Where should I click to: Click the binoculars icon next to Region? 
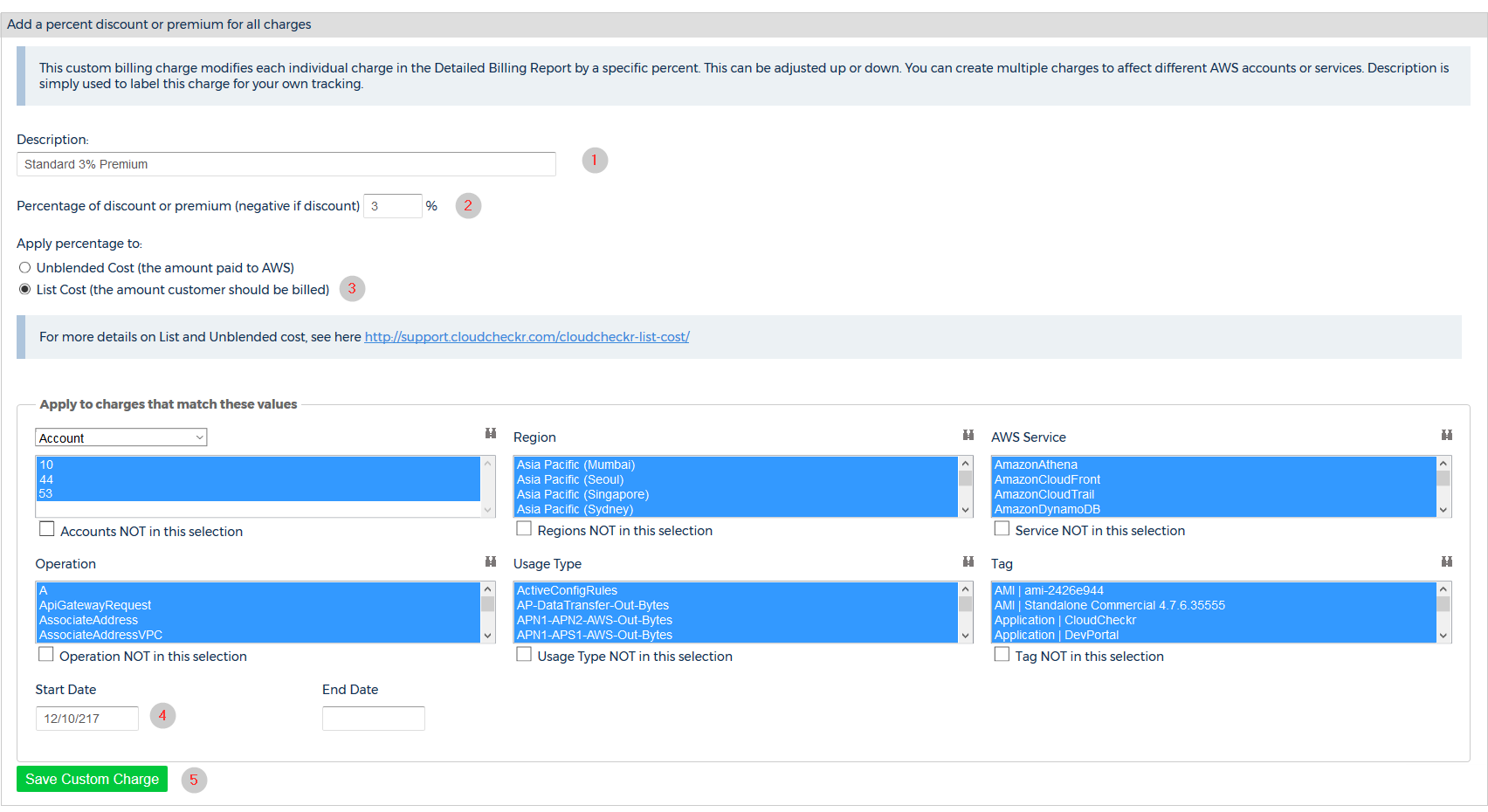[x=968, y=435]
